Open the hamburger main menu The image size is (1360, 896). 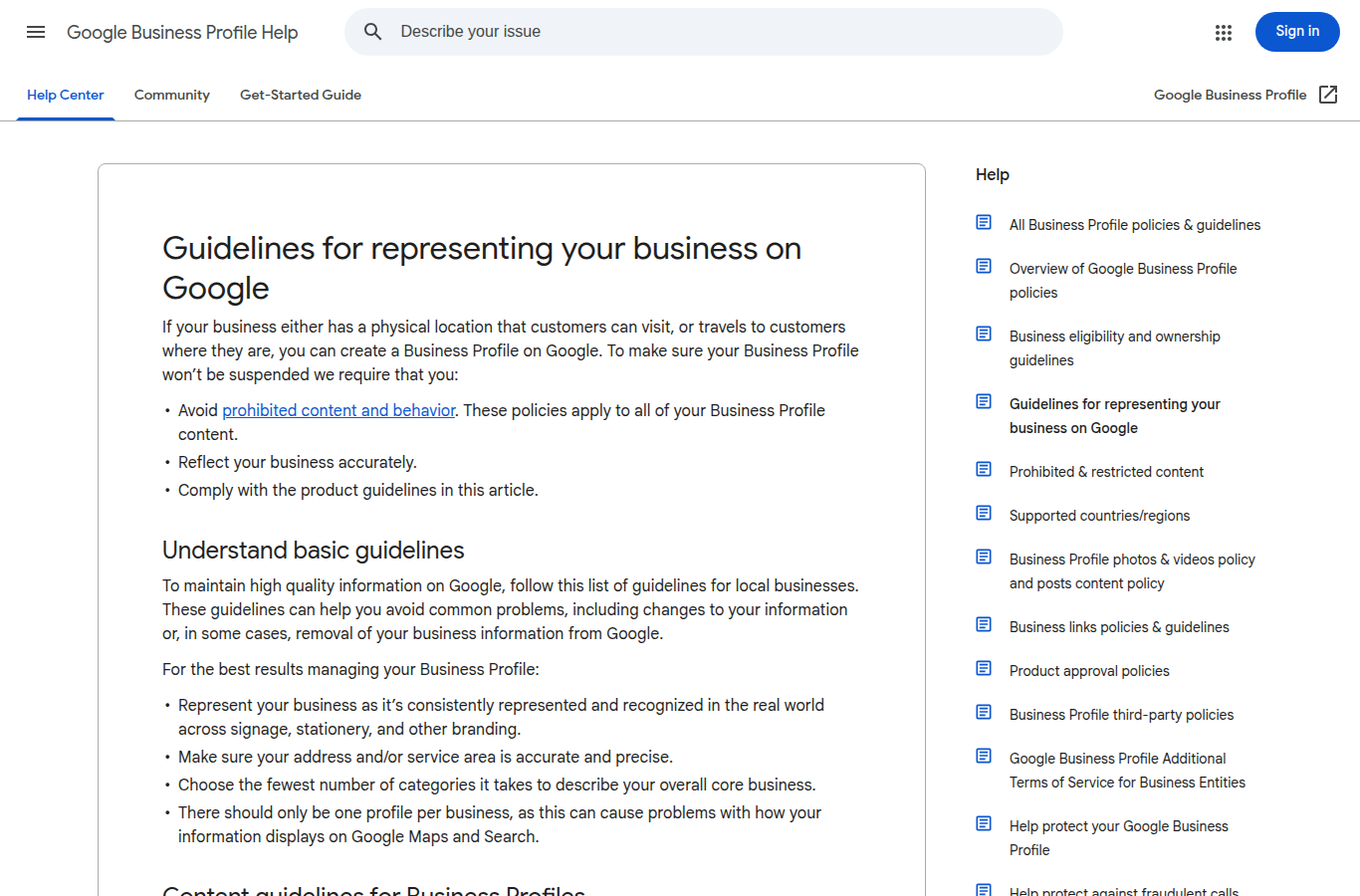36,32
